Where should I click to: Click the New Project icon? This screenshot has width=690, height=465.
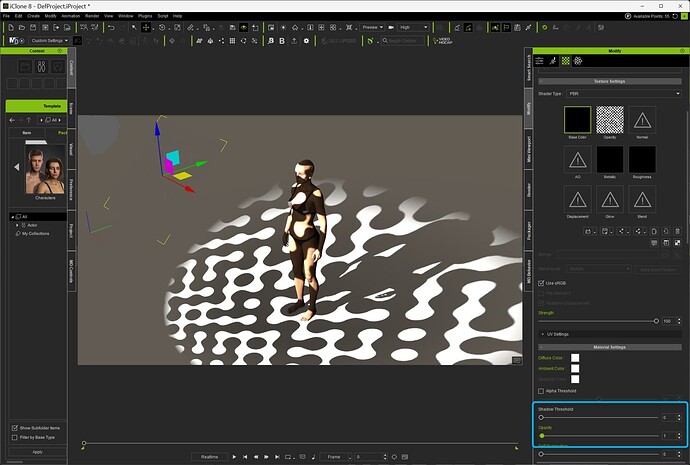tap(11, 27)
